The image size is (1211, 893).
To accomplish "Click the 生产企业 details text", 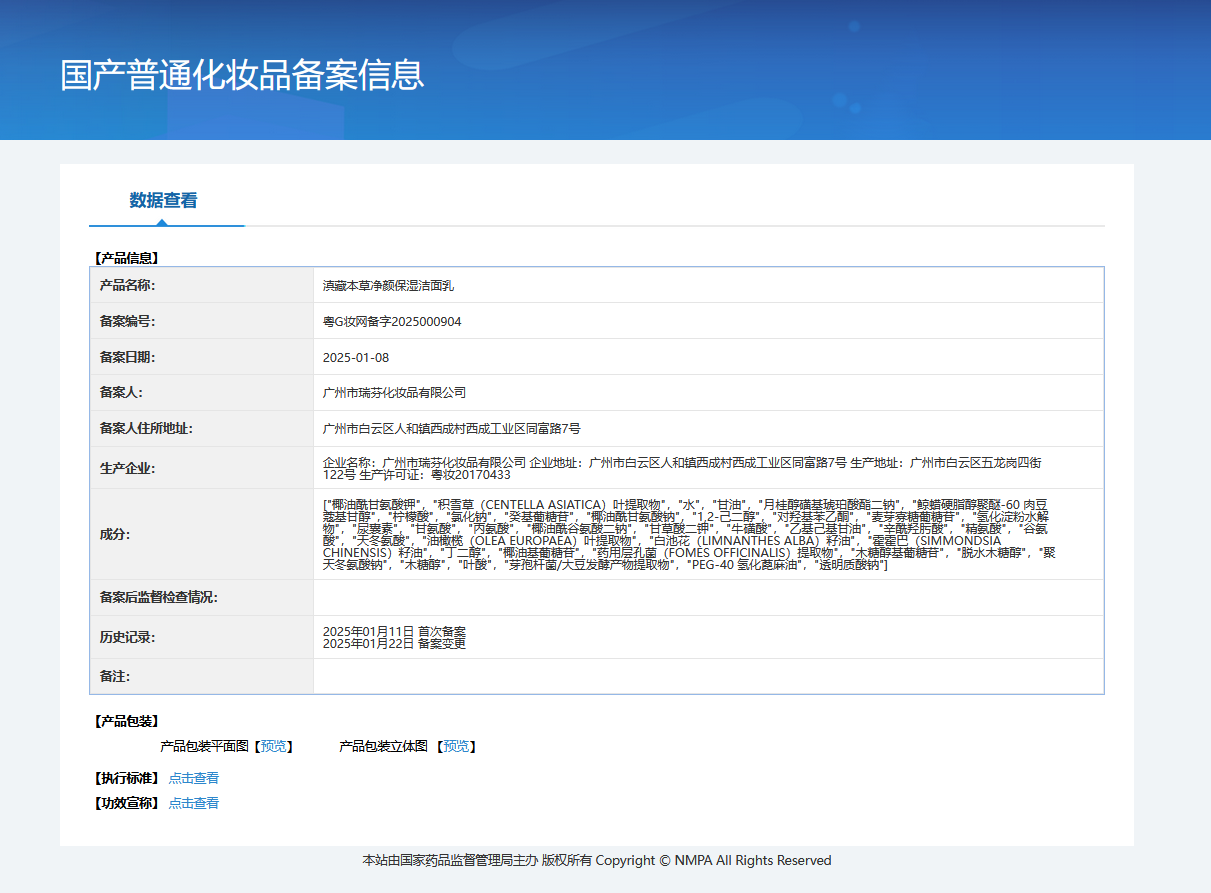I will (x=682, y=468).
